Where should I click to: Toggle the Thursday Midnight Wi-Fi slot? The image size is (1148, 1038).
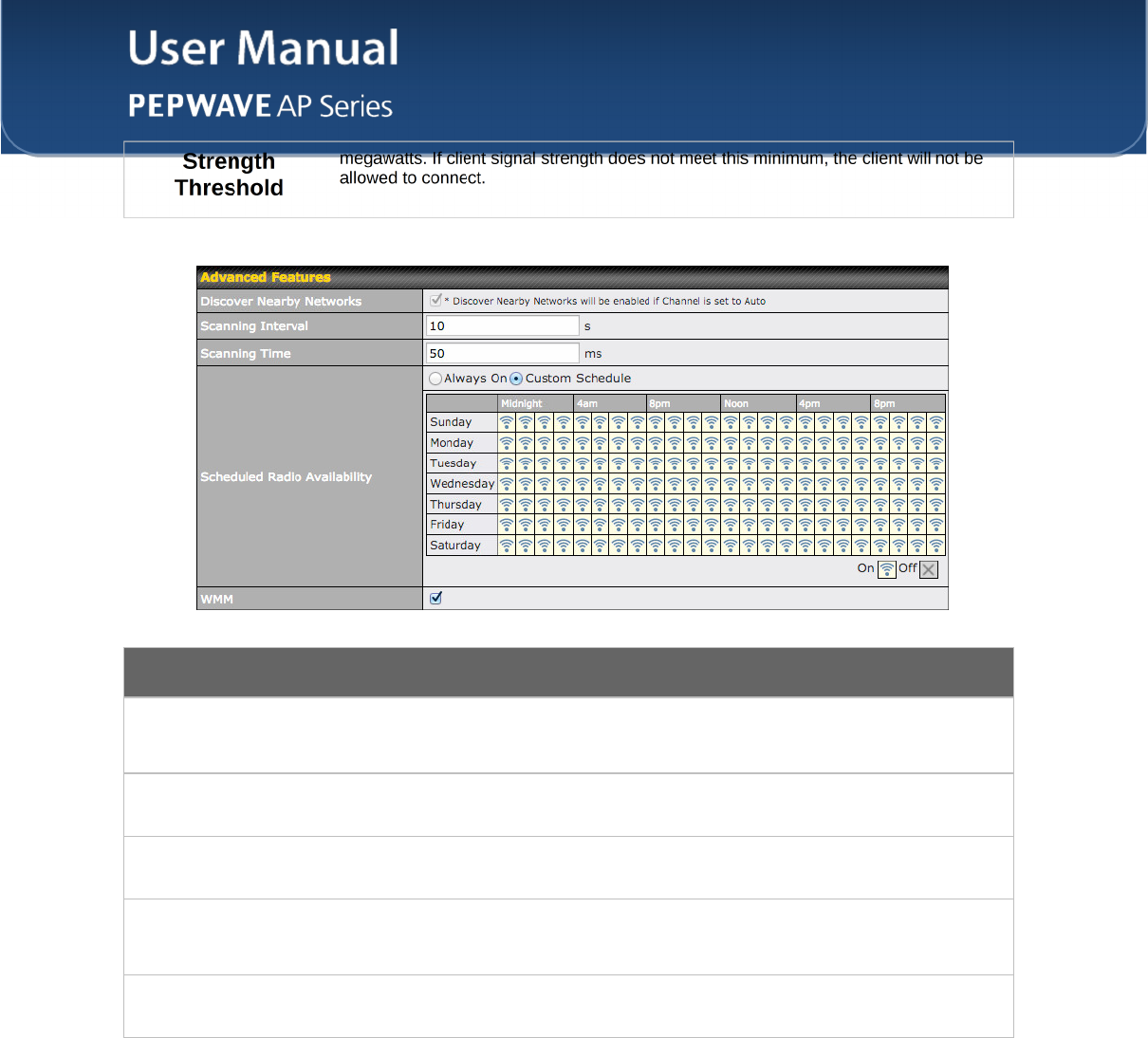pyautogui.click(x=507, y=505)
